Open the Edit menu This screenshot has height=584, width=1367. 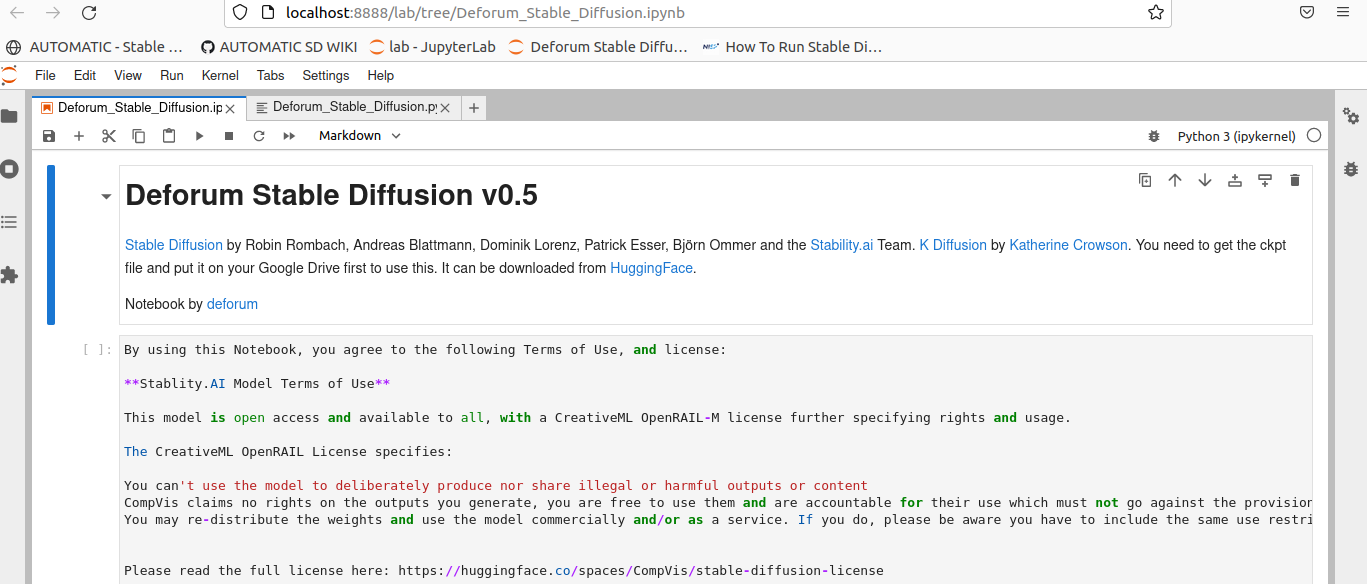(x=85, y=75)
